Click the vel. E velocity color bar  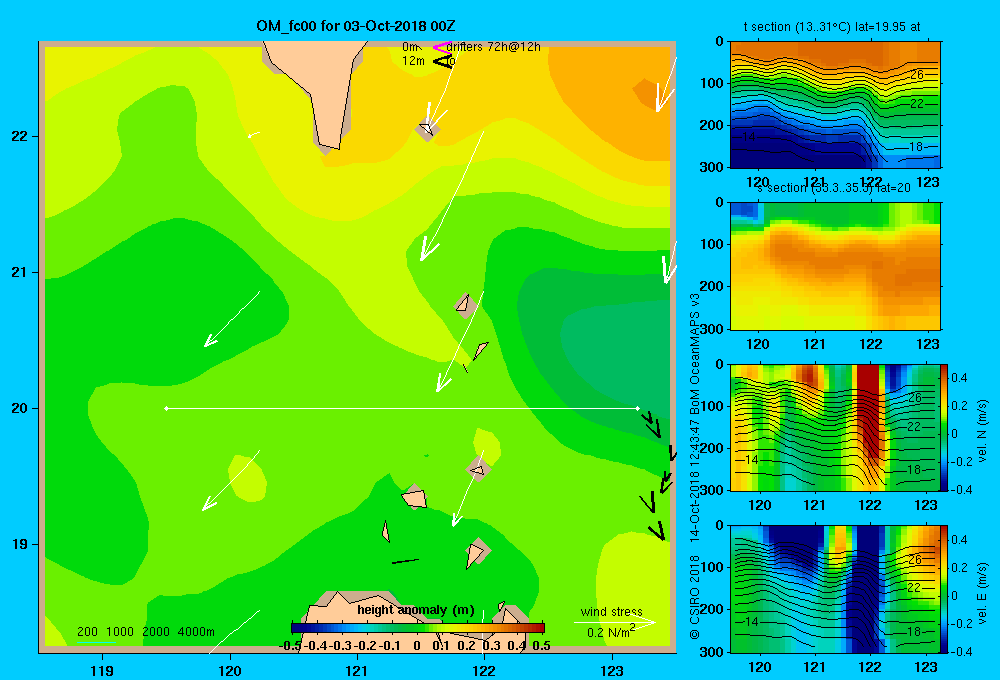point(944,589)
